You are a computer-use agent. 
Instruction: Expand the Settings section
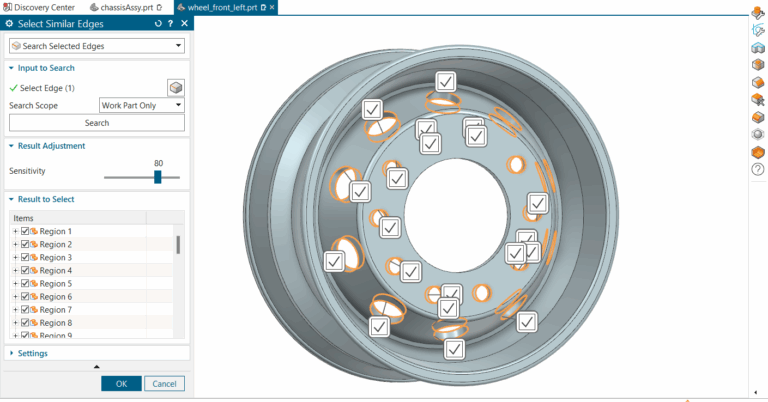[x=11, y=353]
